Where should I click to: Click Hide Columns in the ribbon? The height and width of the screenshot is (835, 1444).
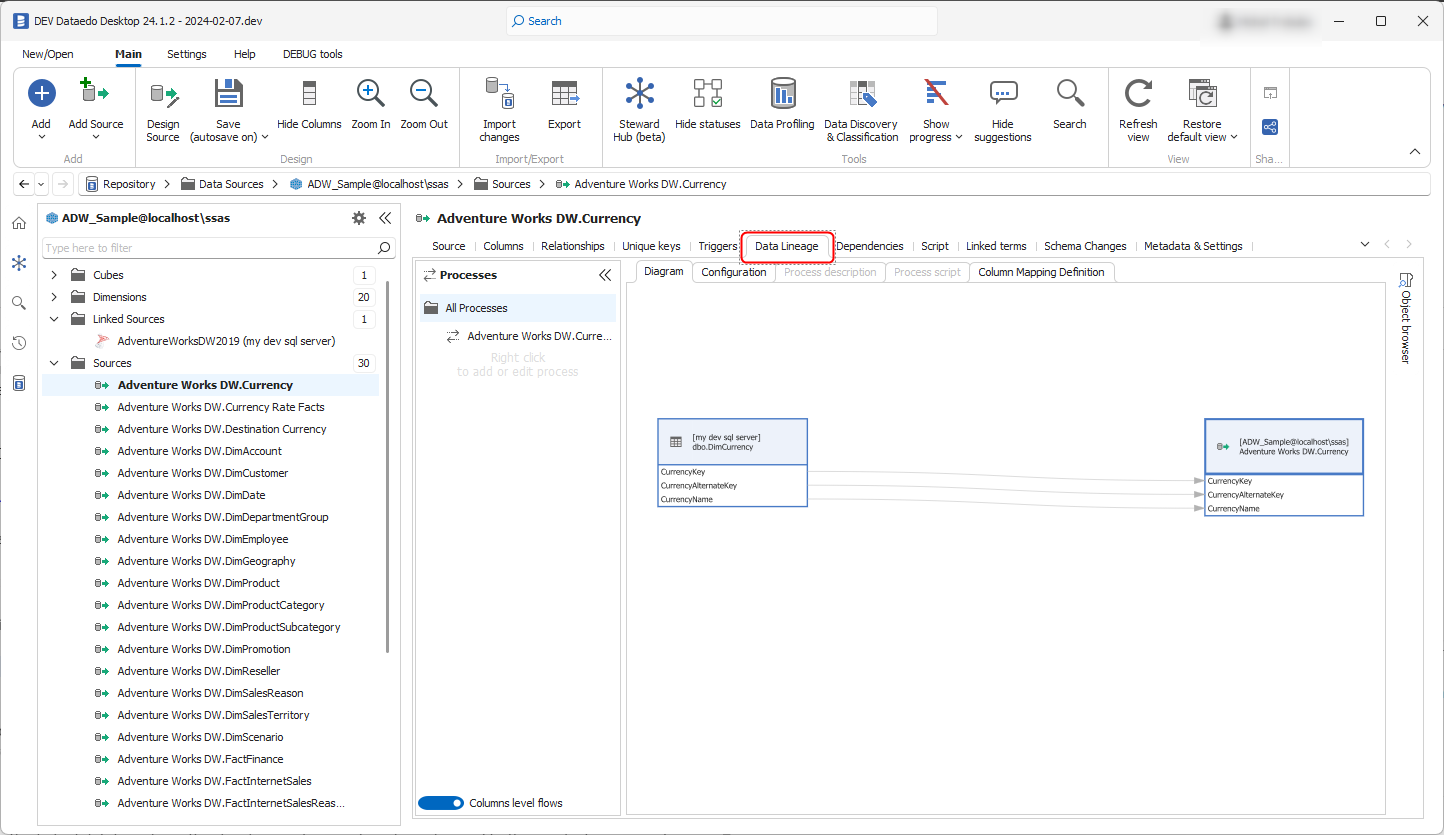309,105
